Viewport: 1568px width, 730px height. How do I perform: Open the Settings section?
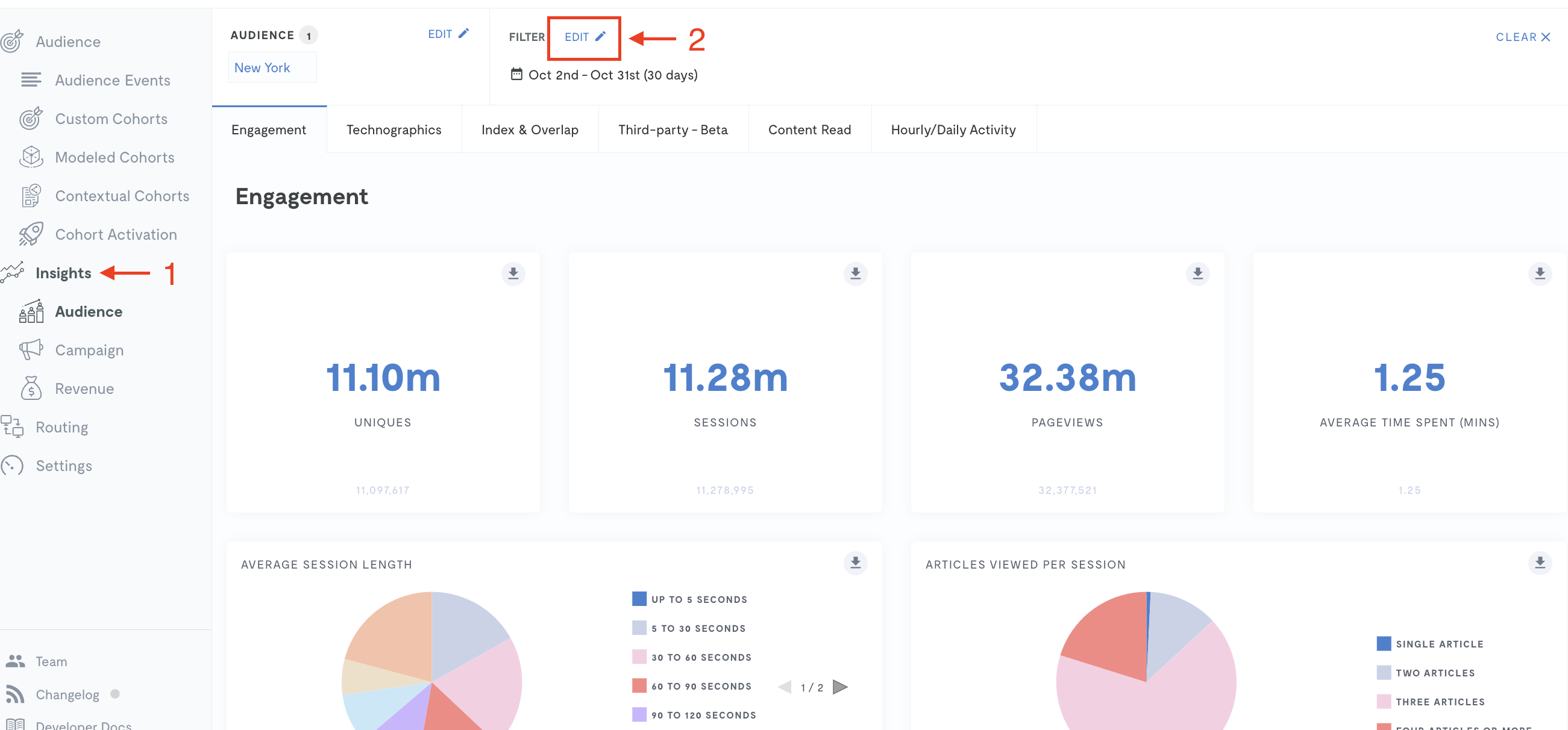click(x=64, y=466)
